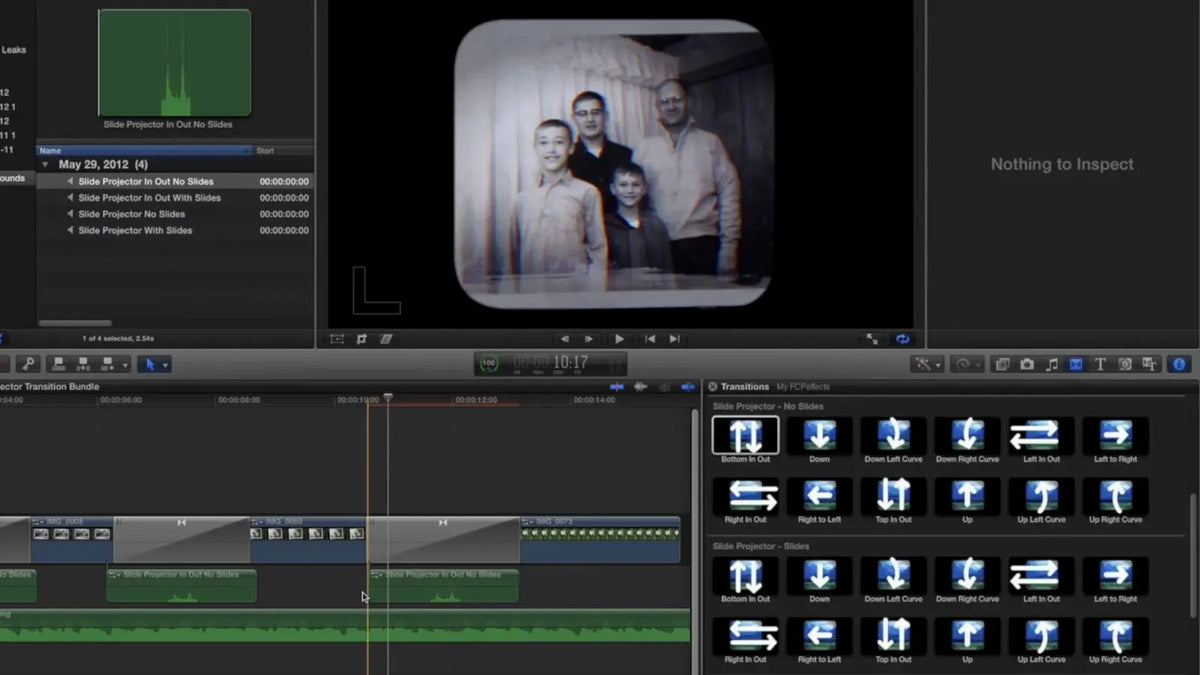
Task: Click the My FCPeffects category label
Action: pyautogui.click(x=803, y=387)
